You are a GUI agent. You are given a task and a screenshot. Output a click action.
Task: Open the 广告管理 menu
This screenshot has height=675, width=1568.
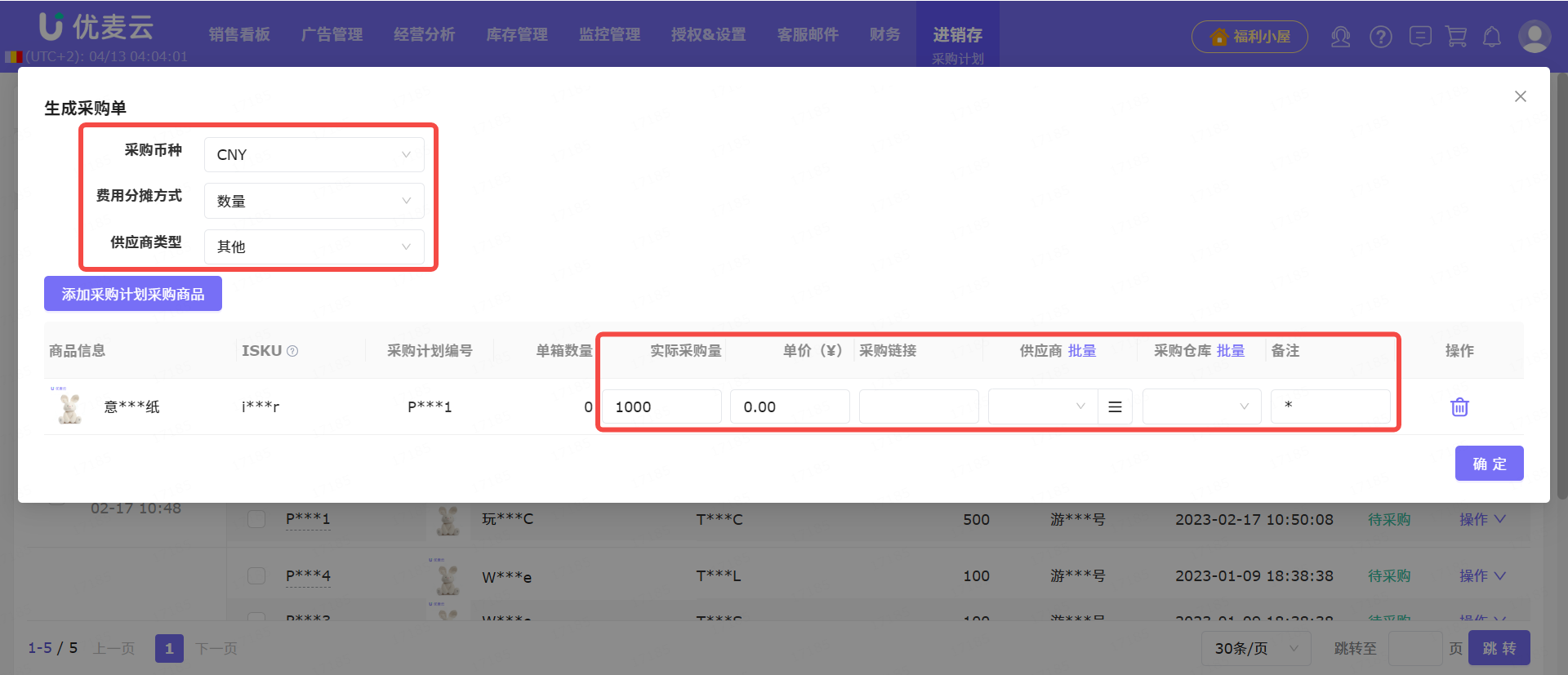[332, 34]
